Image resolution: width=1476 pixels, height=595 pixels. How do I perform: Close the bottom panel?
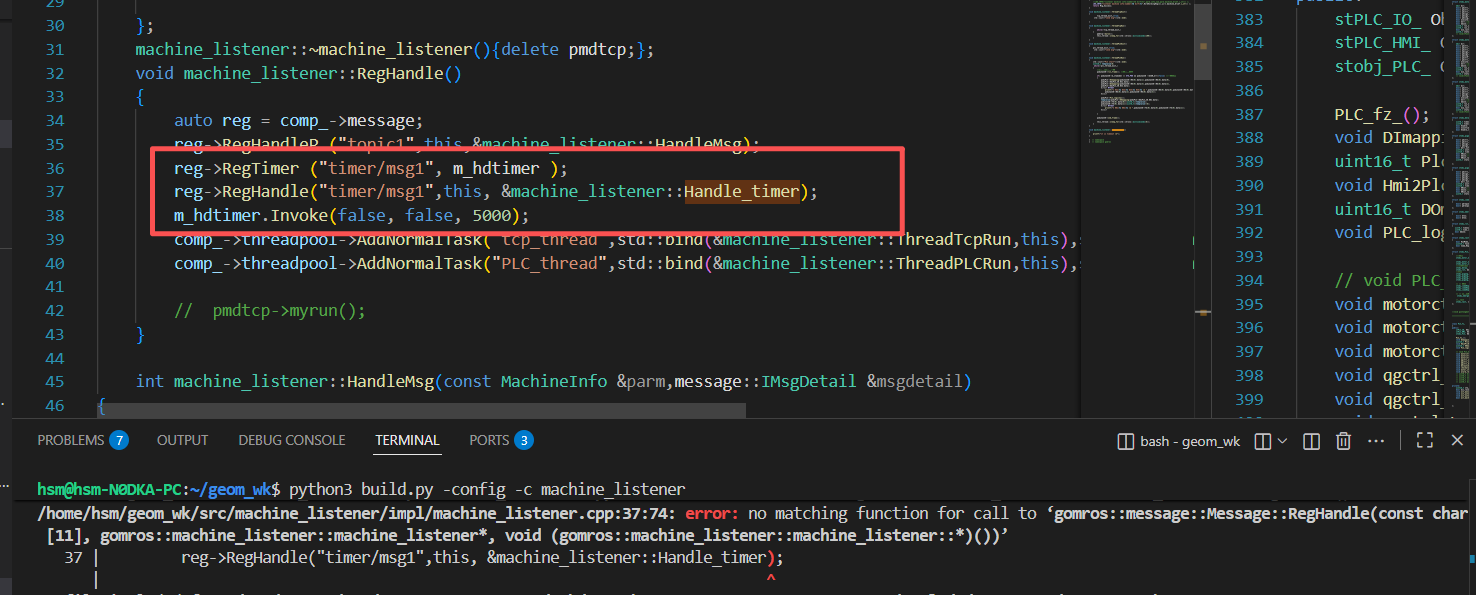pyautogui.click(x=1457, y=440)
